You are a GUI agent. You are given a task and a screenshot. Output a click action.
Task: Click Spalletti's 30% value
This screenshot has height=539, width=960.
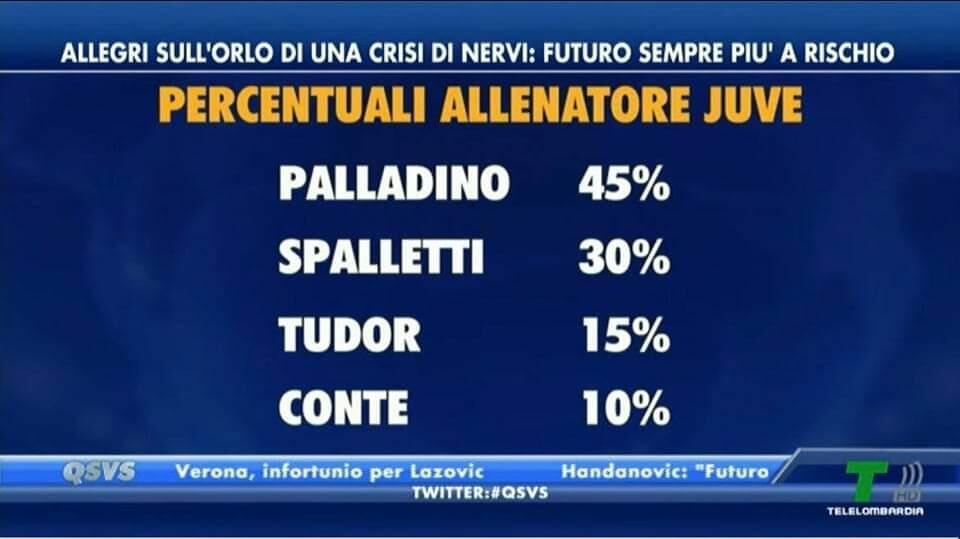[x=624, y=259]
